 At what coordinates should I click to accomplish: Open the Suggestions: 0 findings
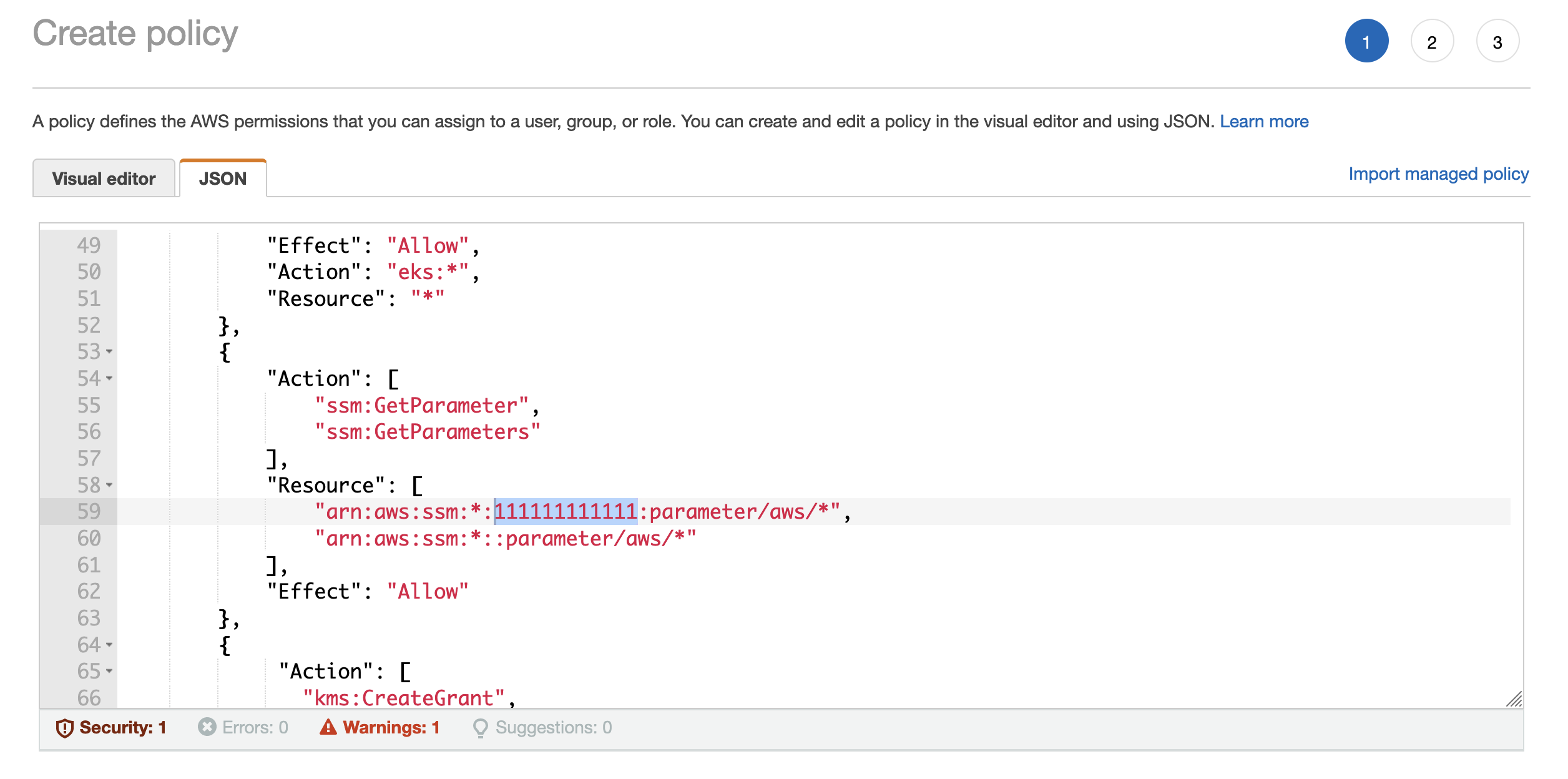pos(542,728)
